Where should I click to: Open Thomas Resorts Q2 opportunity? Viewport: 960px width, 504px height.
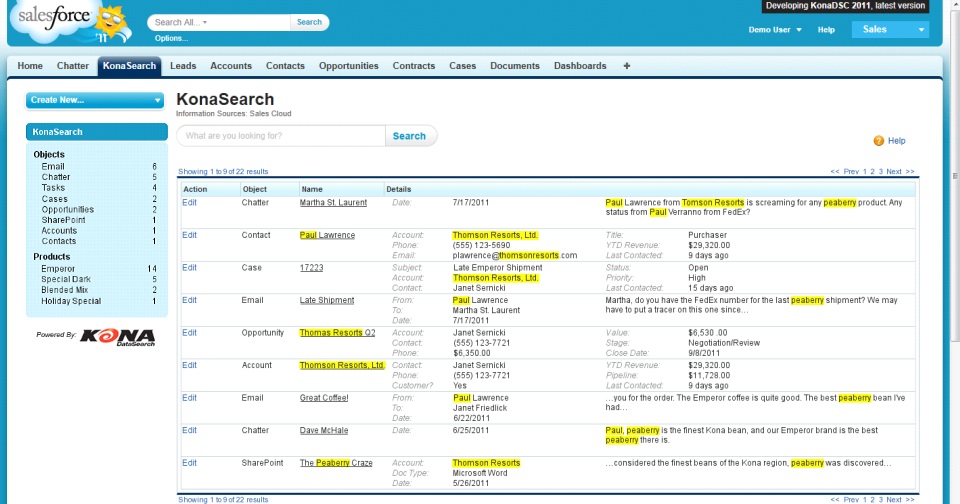(337, 333)
